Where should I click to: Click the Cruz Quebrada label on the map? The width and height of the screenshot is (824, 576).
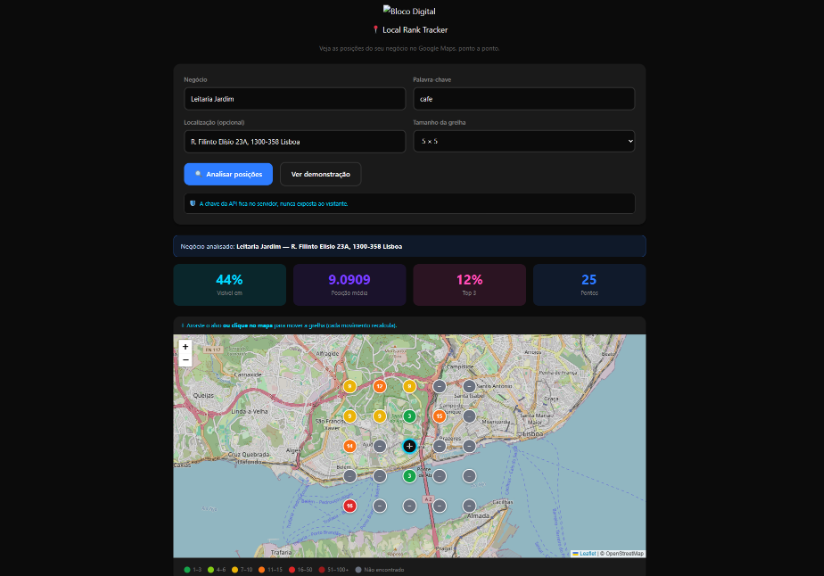[x=249, y=454]
